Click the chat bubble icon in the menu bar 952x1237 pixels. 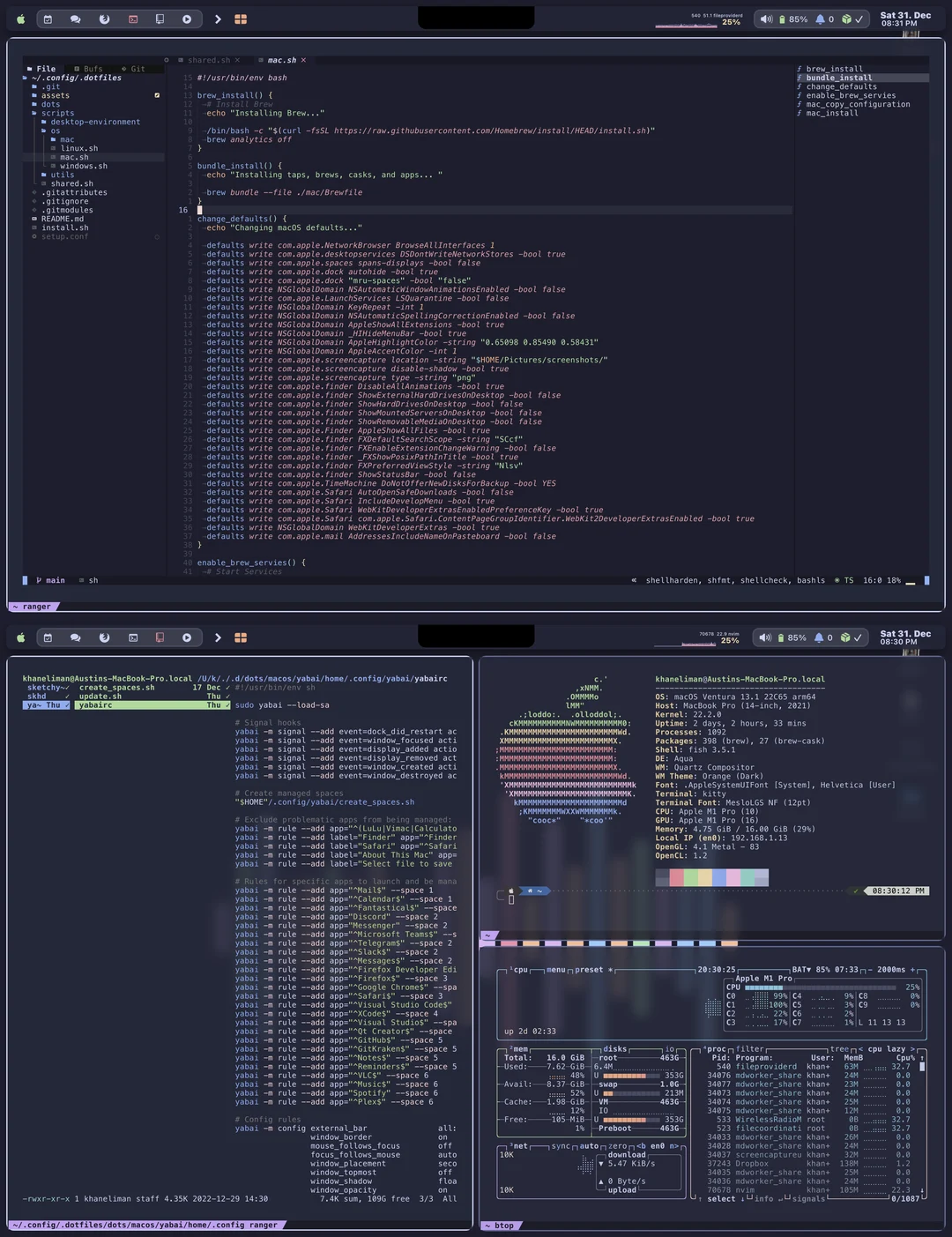point(77,19)
